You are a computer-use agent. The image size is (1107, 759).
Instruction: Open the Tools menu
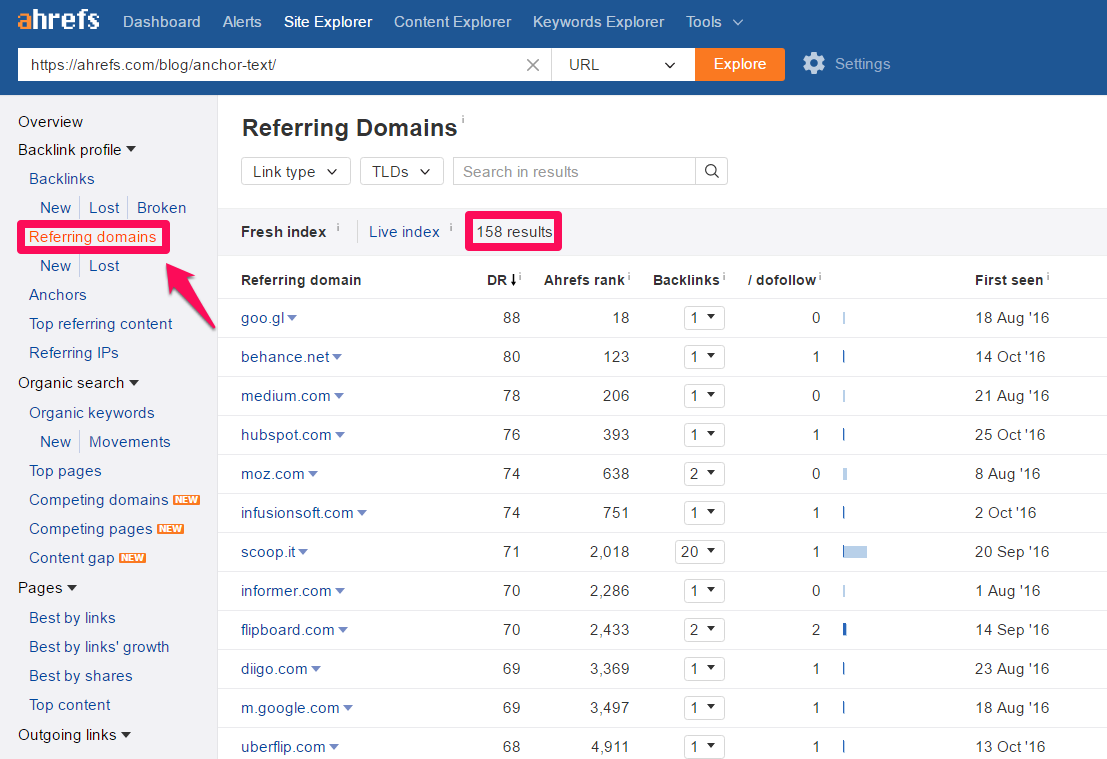pyautogui.click(x=714, y=22)
